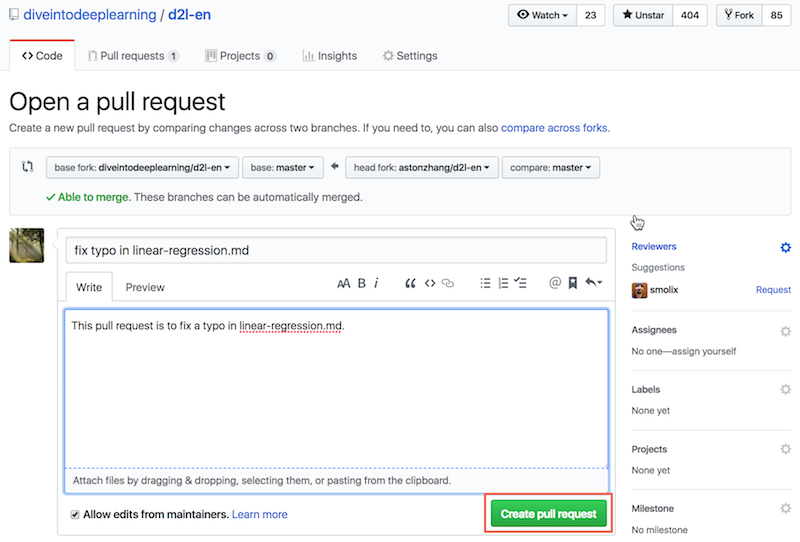Open the Insights tab
Screen dimensions: 800x542
click(x=330, y=56)
